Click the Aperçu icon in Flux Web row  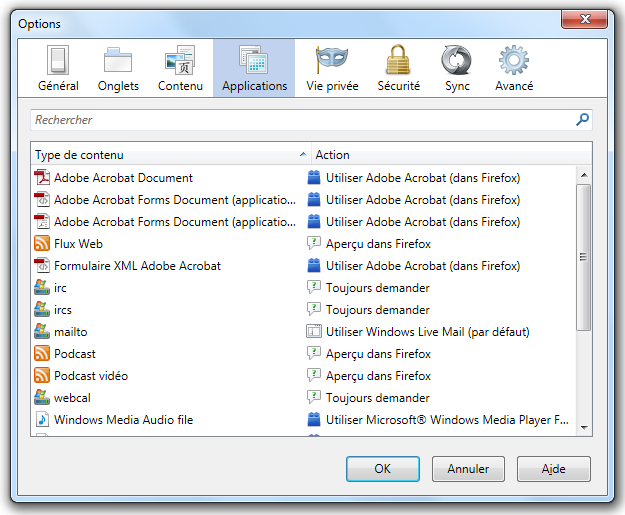click(x=314, y=243)
